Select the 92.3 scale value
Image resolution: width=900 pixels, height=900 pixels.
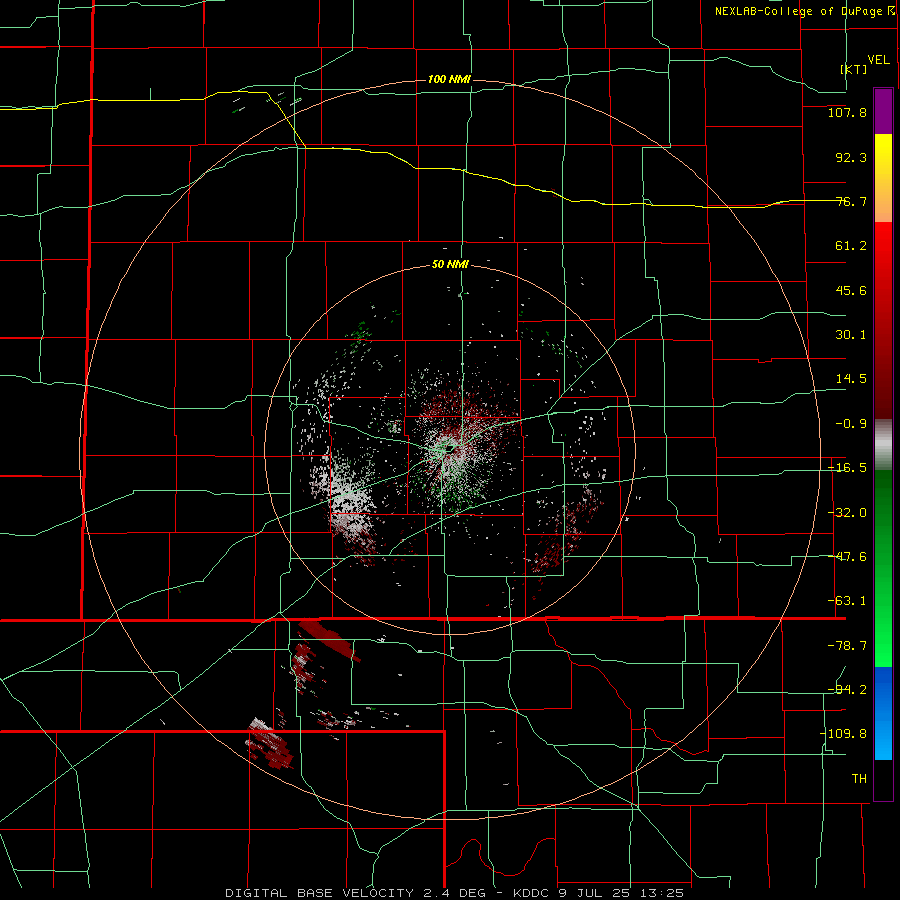pyautogui.click(x=851, y=157)
